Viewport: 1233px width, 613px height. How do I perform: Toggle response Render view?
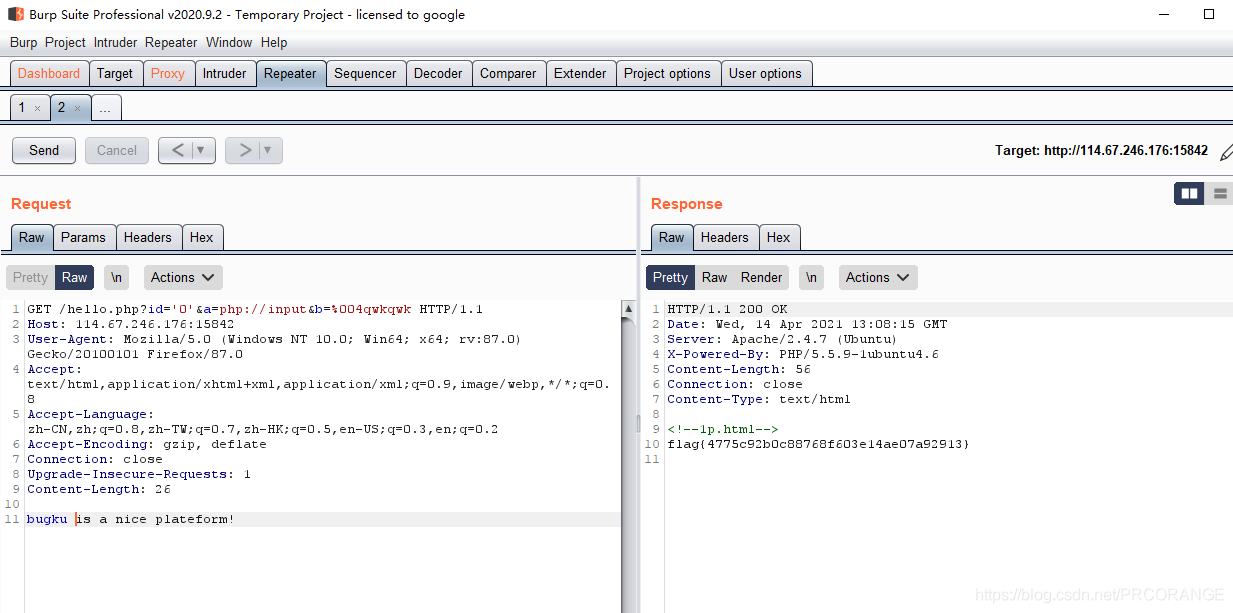pyautogui.click(x=762, y=277)
